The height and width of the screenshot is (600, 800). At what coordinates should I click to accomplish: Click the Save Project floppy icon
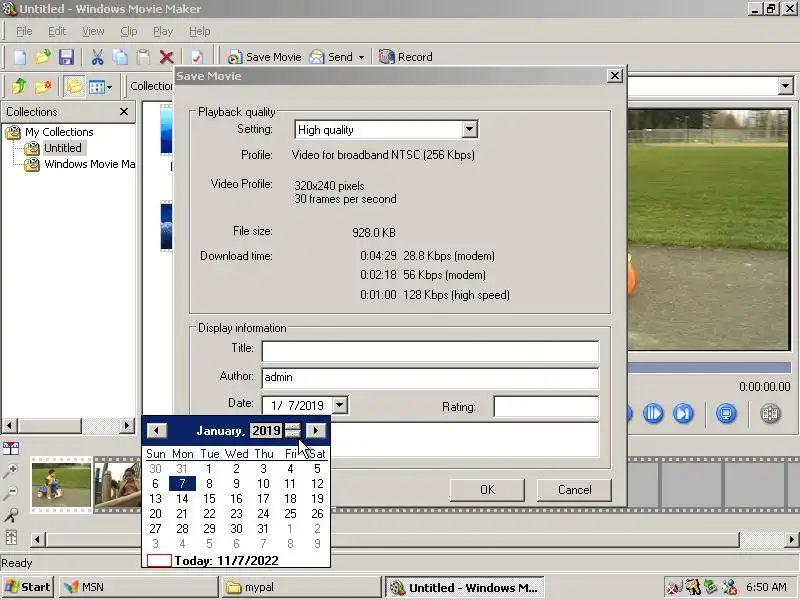[66, 57]
